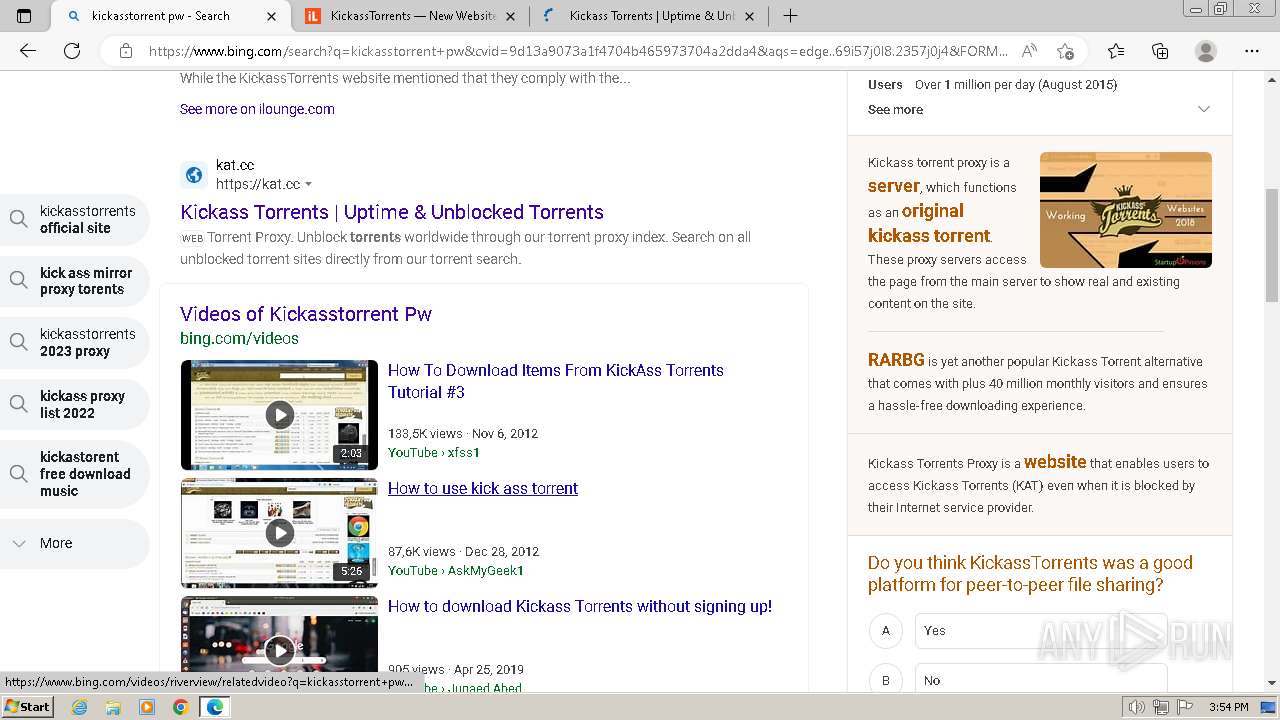Open How to use kick ass torrent link
The height and width of the screenshot is (720, 1280).
pos(483,488)
